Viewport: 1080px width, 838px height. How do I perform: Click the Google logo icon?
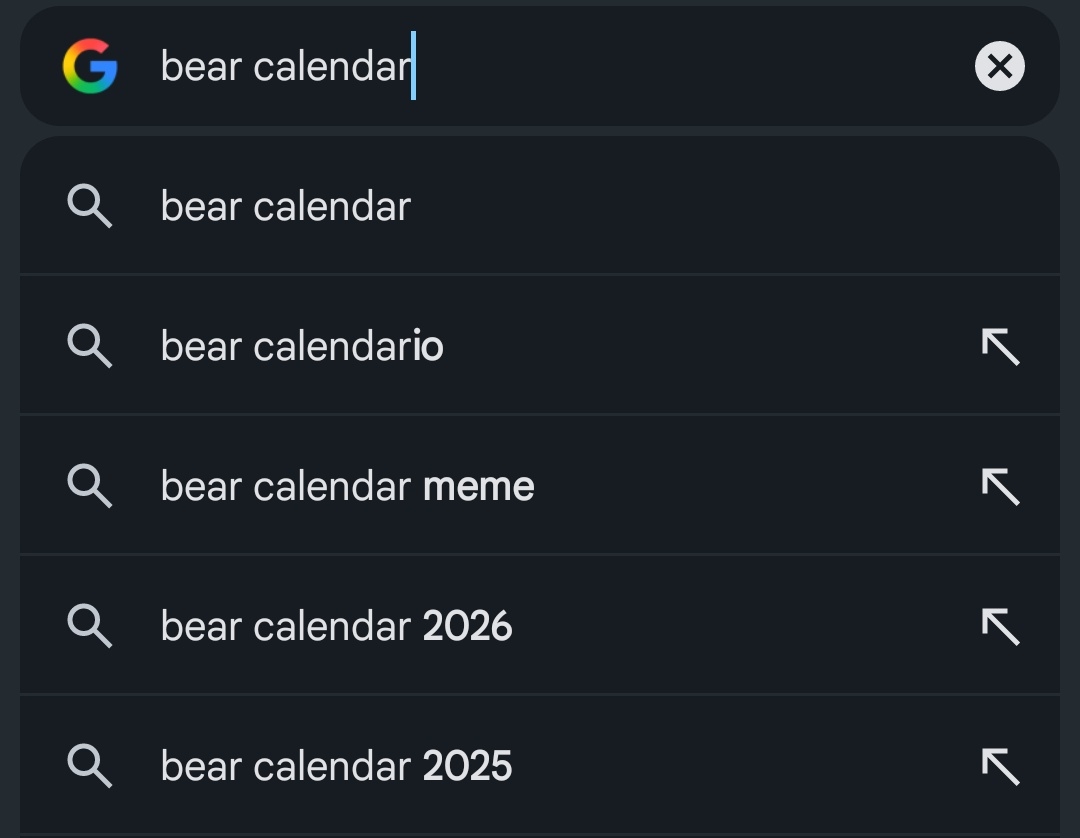click(90, 67)
